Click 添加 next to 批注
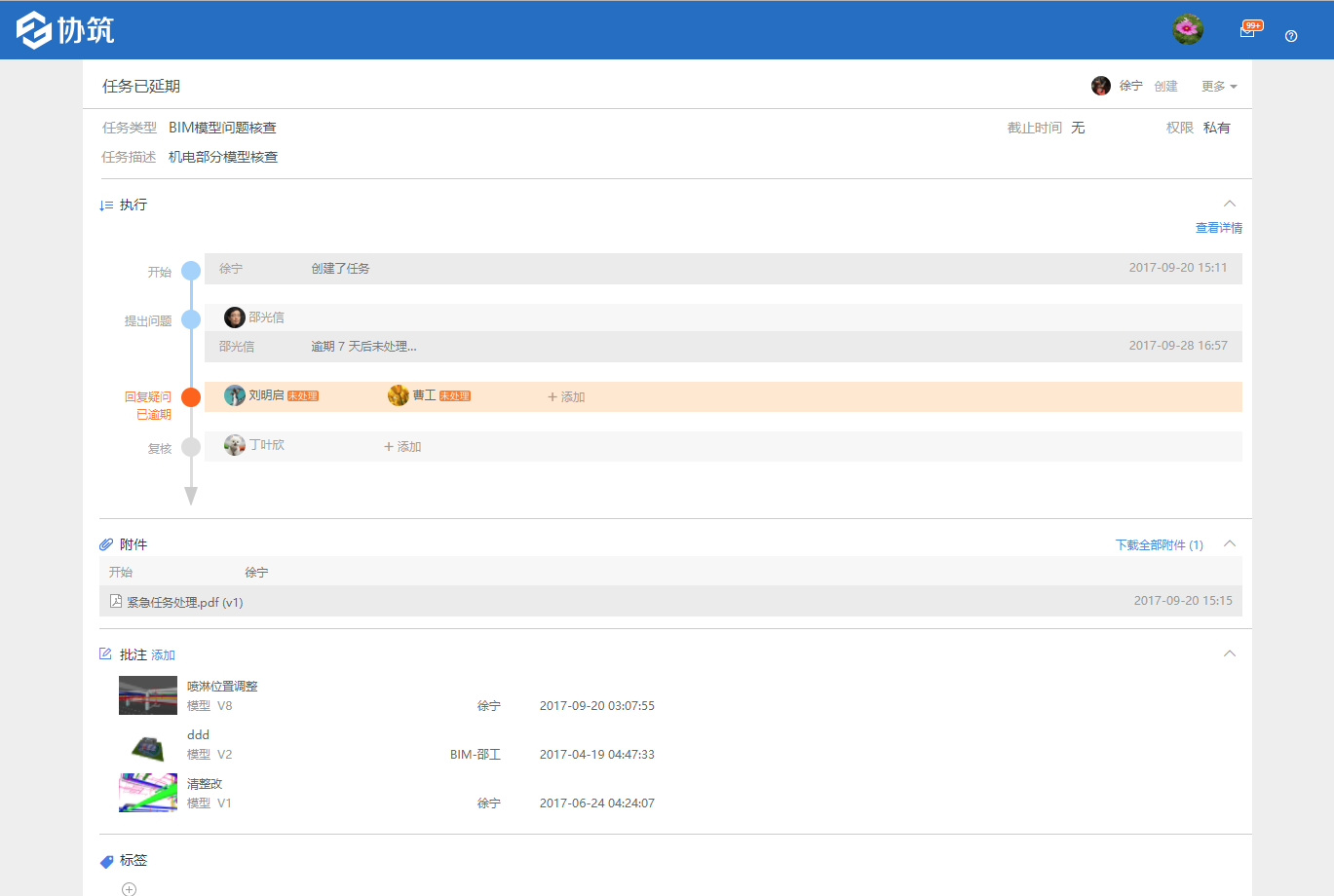Screen dimensions: 1334x896 pyautogui.click(x=163, y=655)
